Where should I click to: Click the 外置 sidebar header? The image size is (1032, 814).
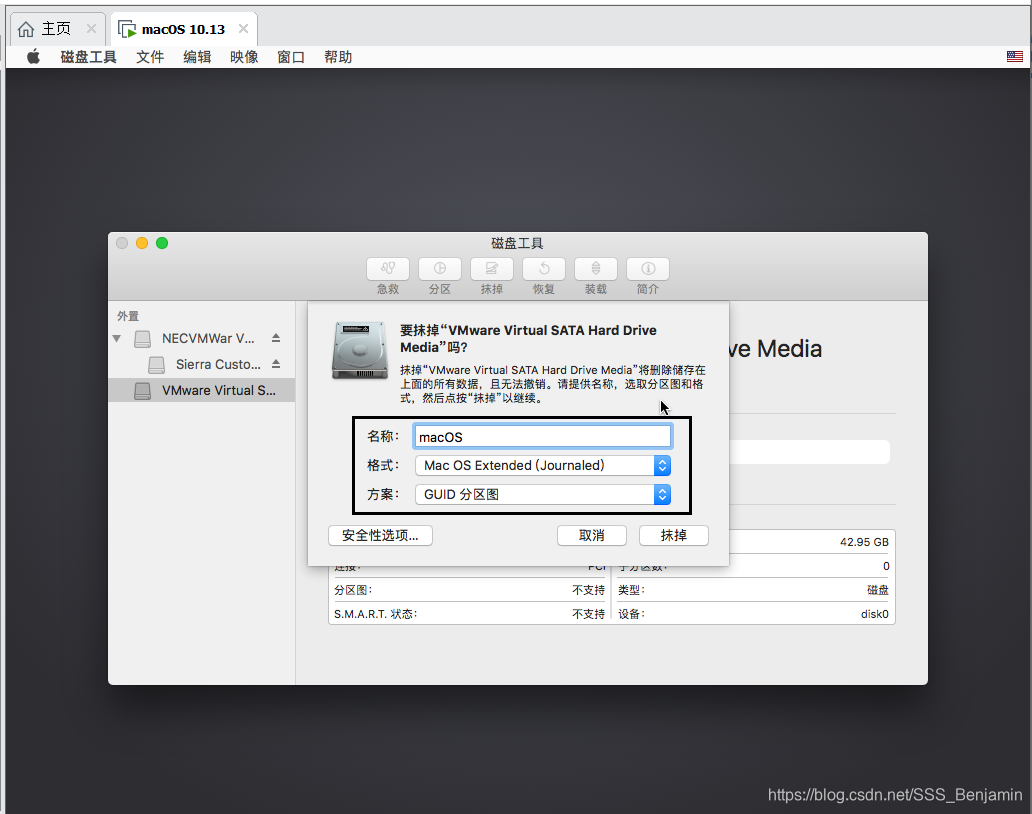point(128,316)
